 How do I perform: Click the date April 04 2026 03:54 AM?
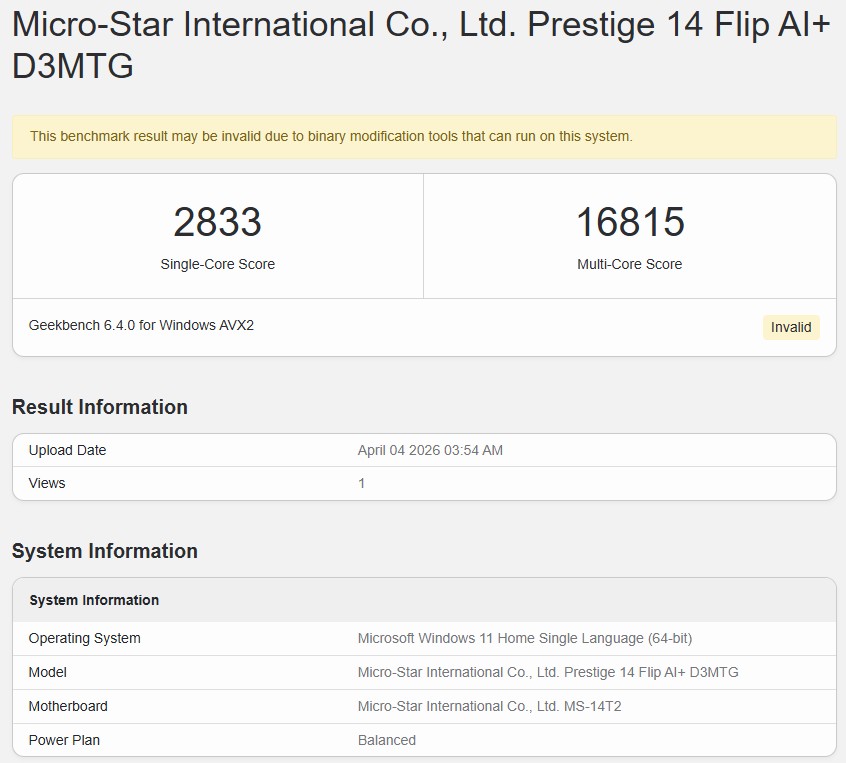coord(430,450)
